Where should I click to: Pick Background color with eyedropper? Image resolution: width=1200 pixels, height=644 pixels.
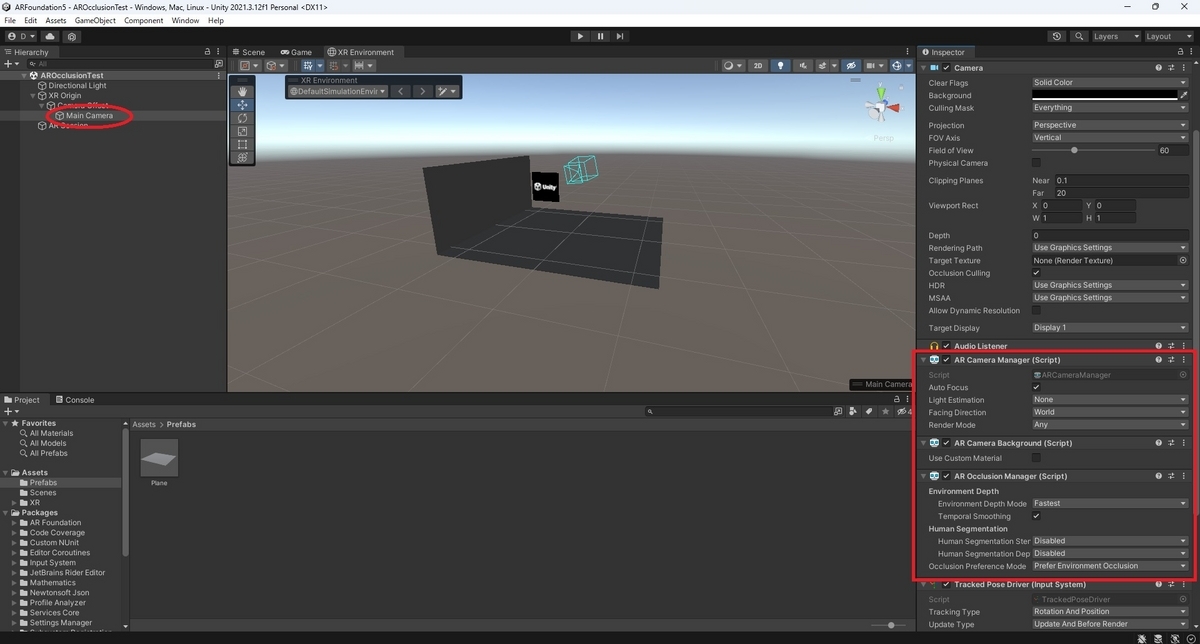1183,95
